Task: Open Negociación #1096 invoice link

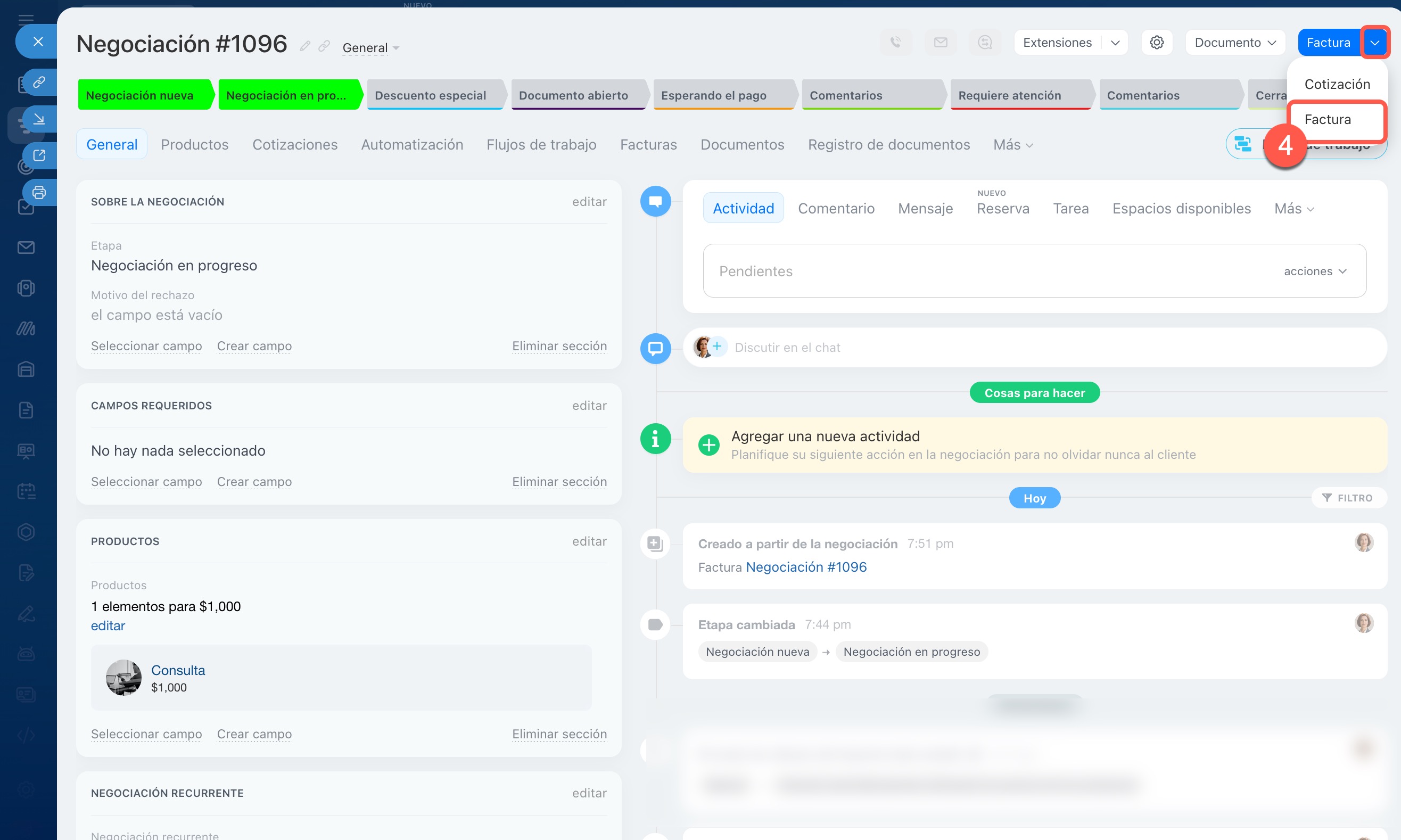Action: (x=806, y=567)
